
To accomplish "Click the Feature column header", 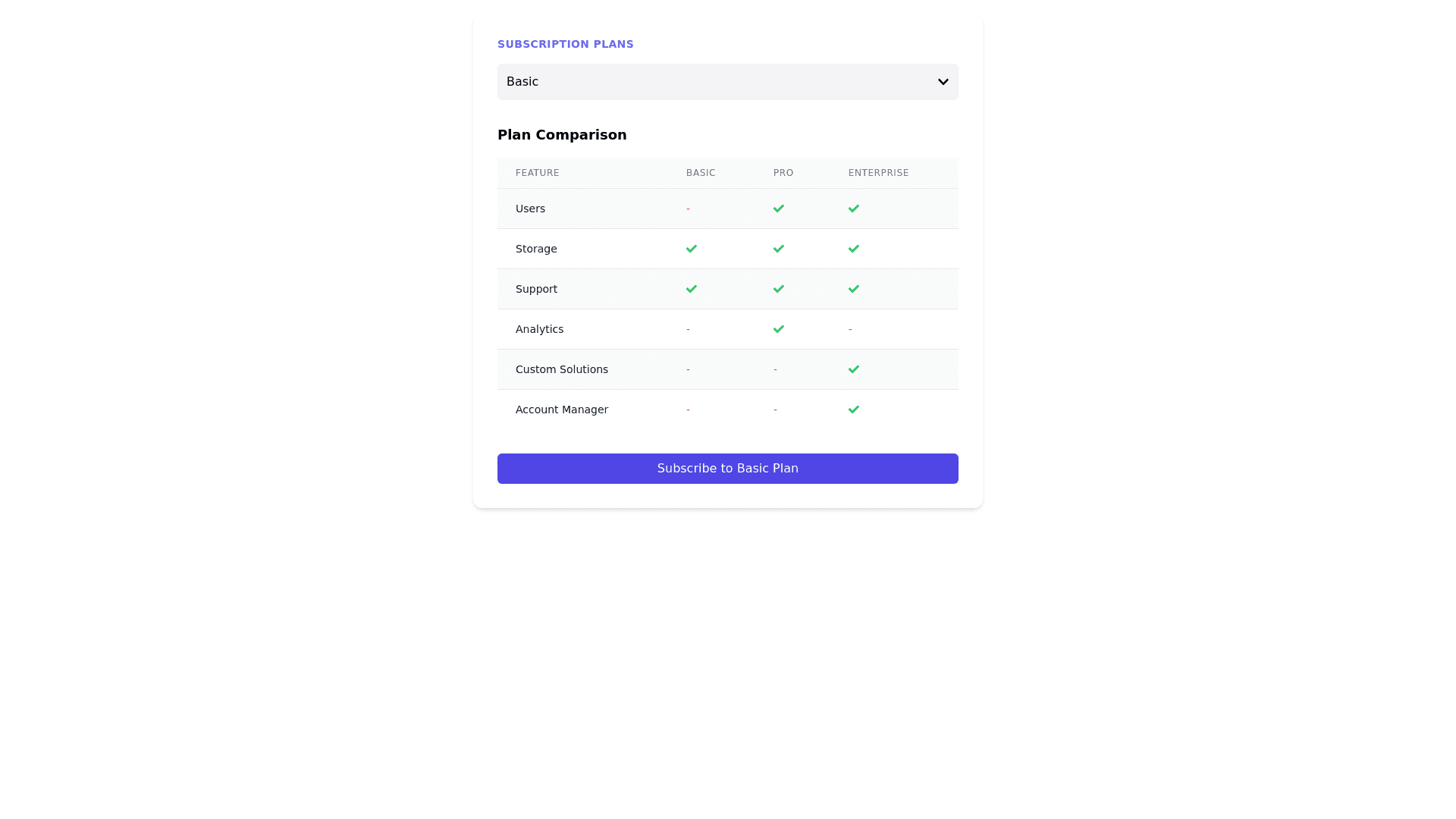I will click(537, 173).
